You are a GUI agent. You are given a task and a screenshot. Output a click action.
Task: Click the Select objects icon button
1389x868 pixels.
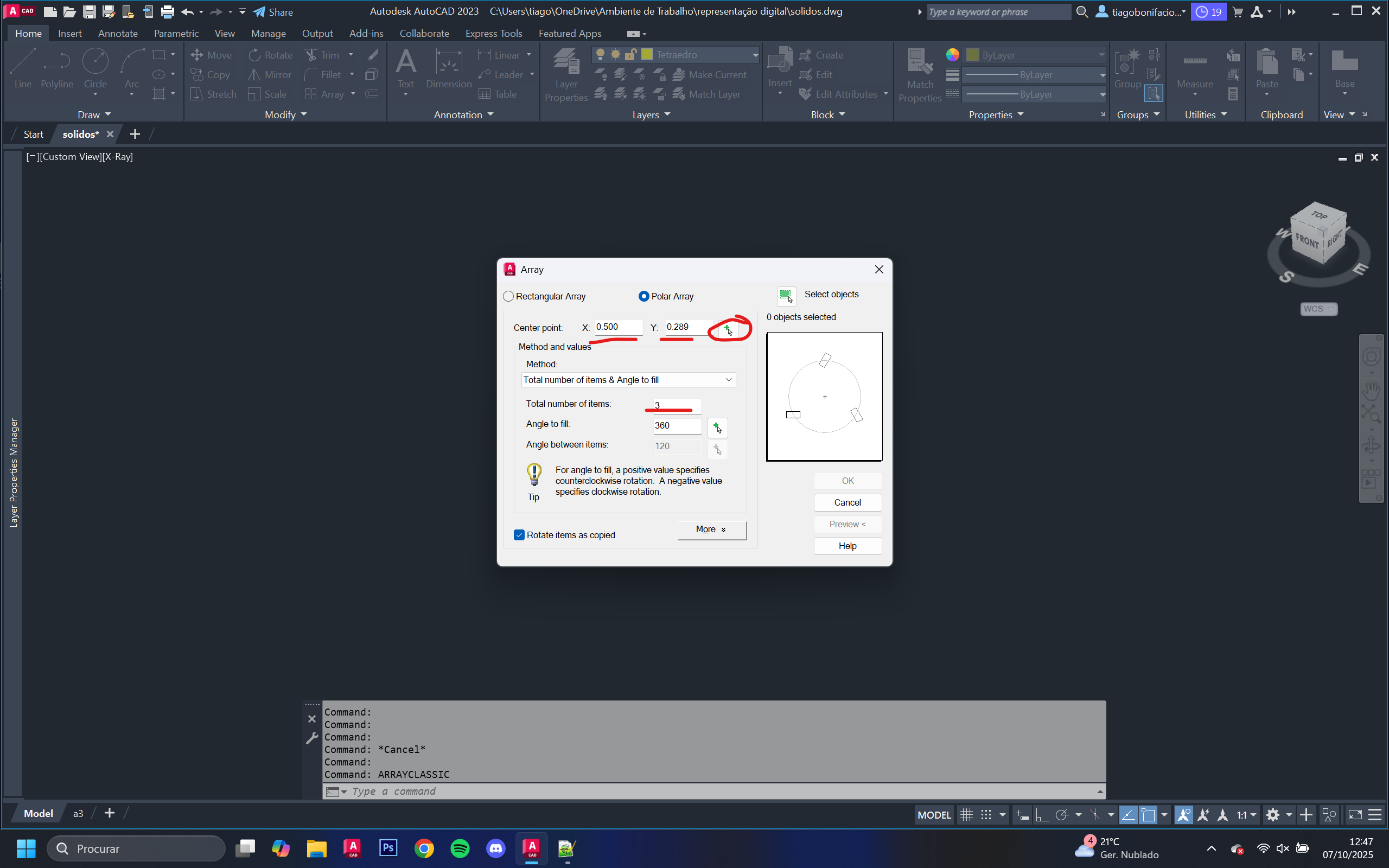click(786, 296)
